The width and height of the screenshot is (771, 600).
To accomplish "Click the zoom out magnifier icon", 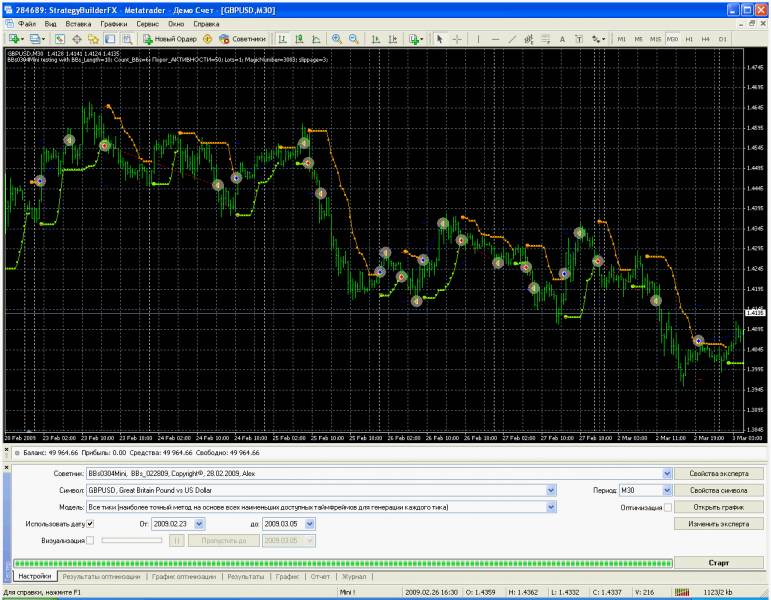I will (353, 38).
